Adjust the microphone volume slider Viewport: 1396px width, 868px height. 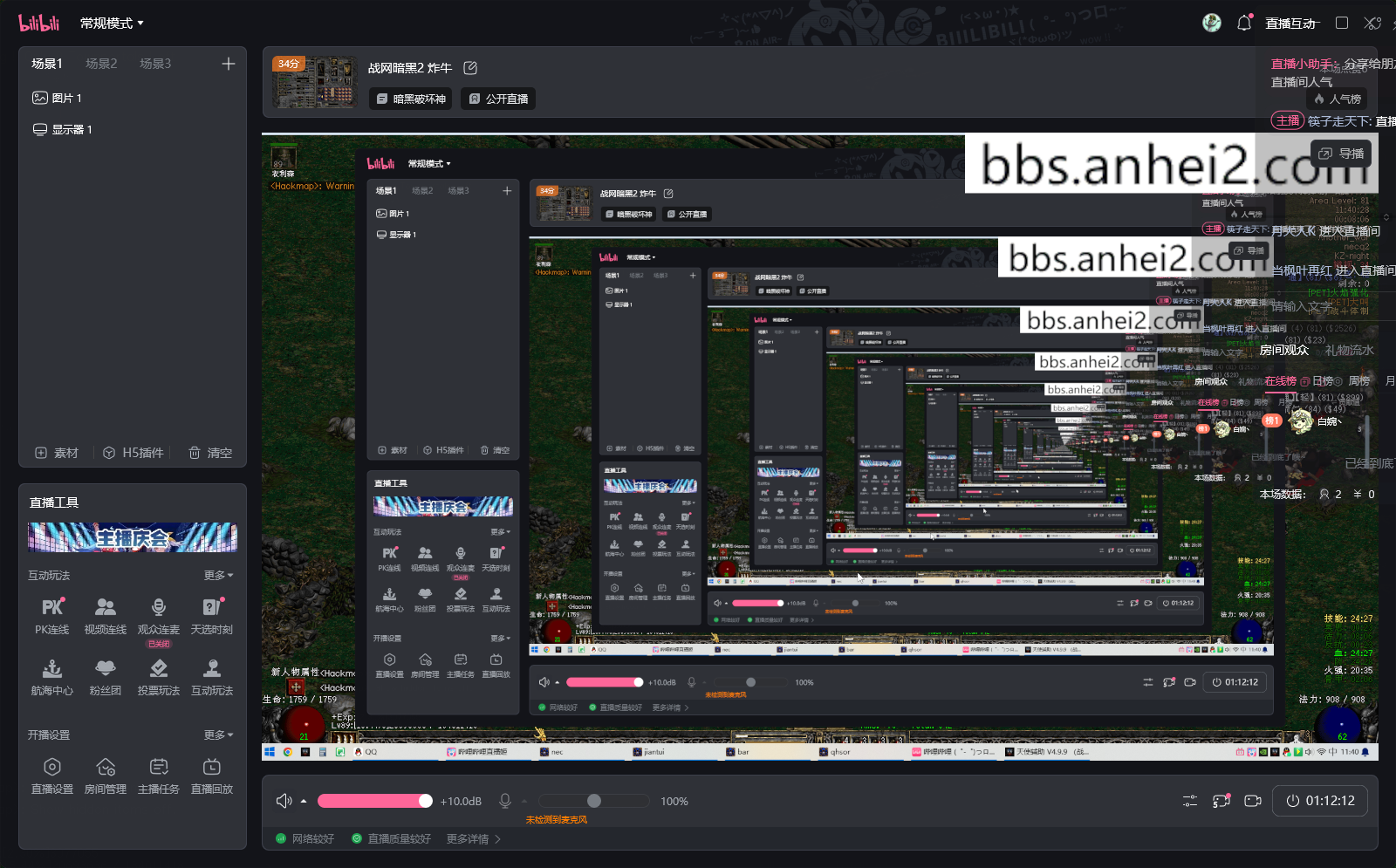click(x=593, y=801)
